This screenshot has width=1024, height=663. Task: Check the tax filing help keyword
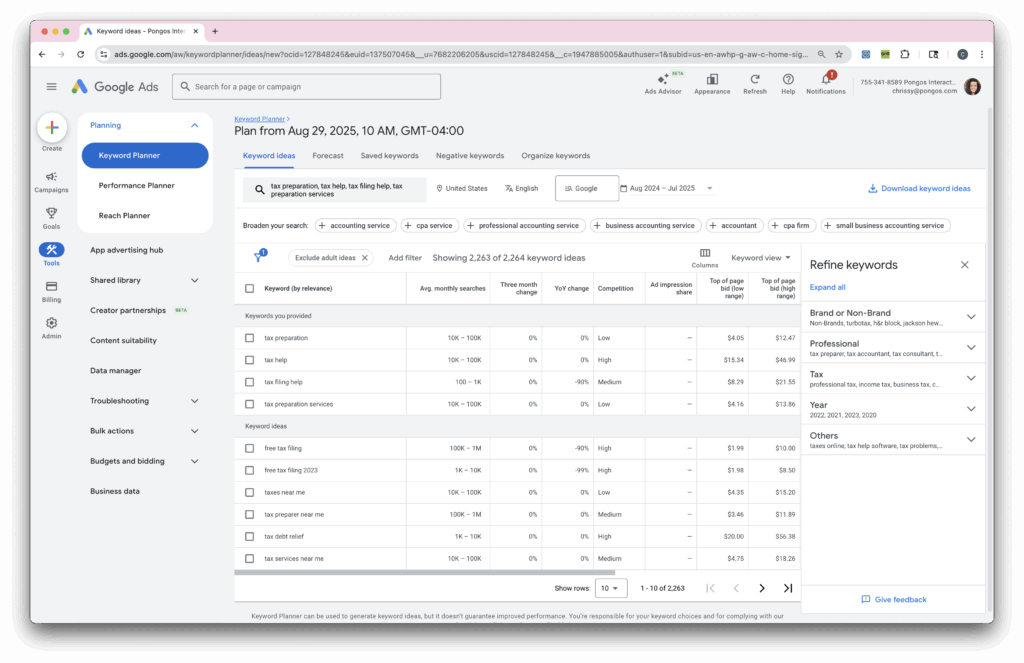[249, 382]
